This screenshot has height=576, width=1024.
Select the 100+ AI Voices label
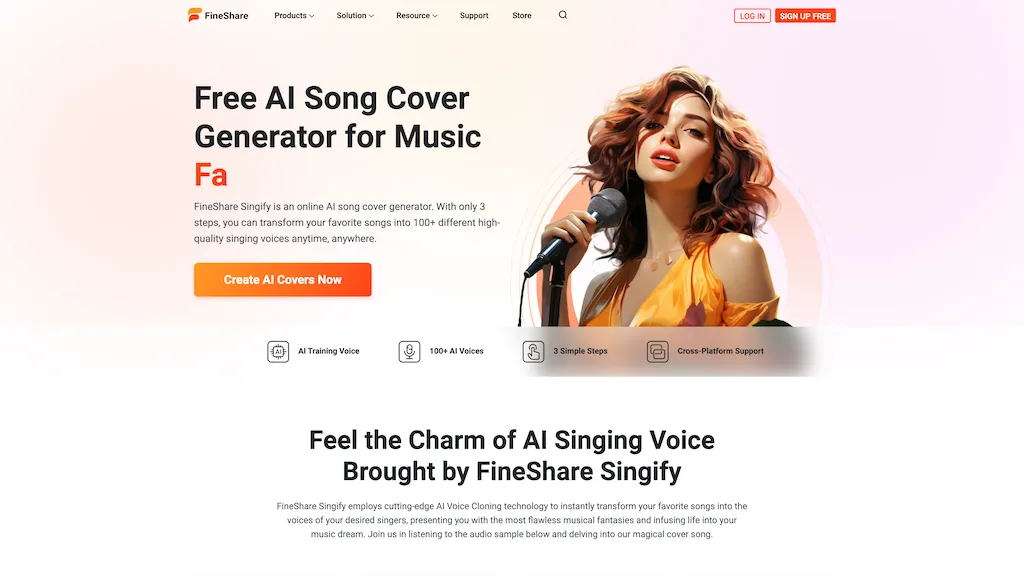[x=456, y=351]
